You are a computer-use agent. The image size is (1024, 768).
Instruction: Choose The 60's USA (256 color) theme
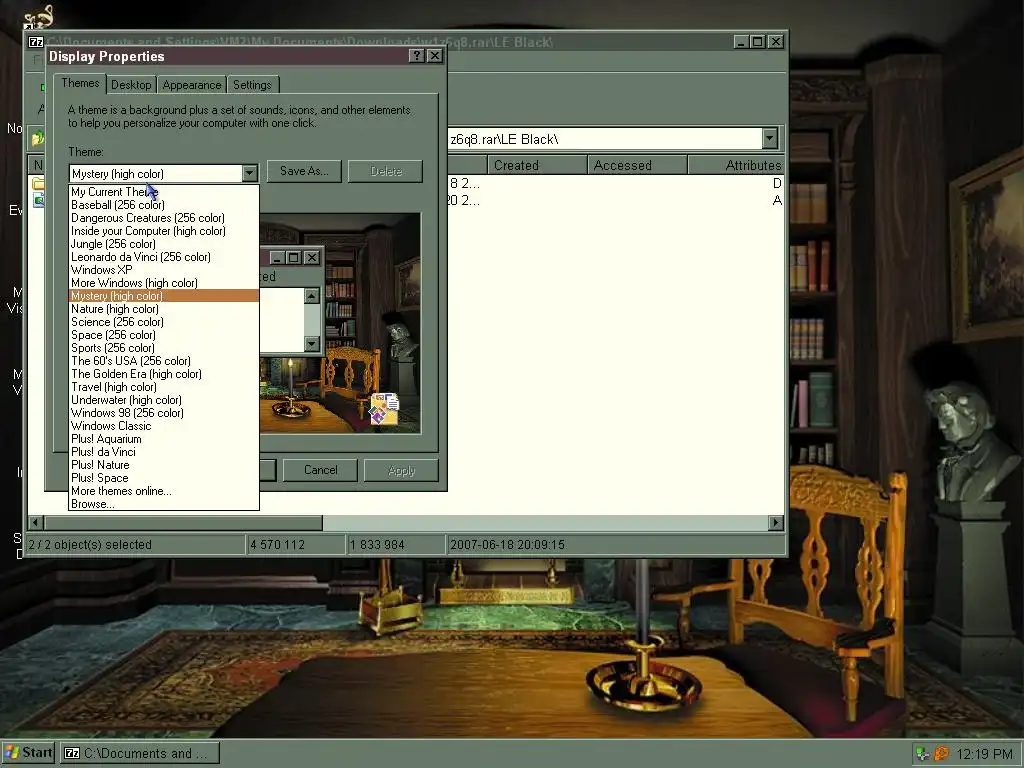[164, 361]
